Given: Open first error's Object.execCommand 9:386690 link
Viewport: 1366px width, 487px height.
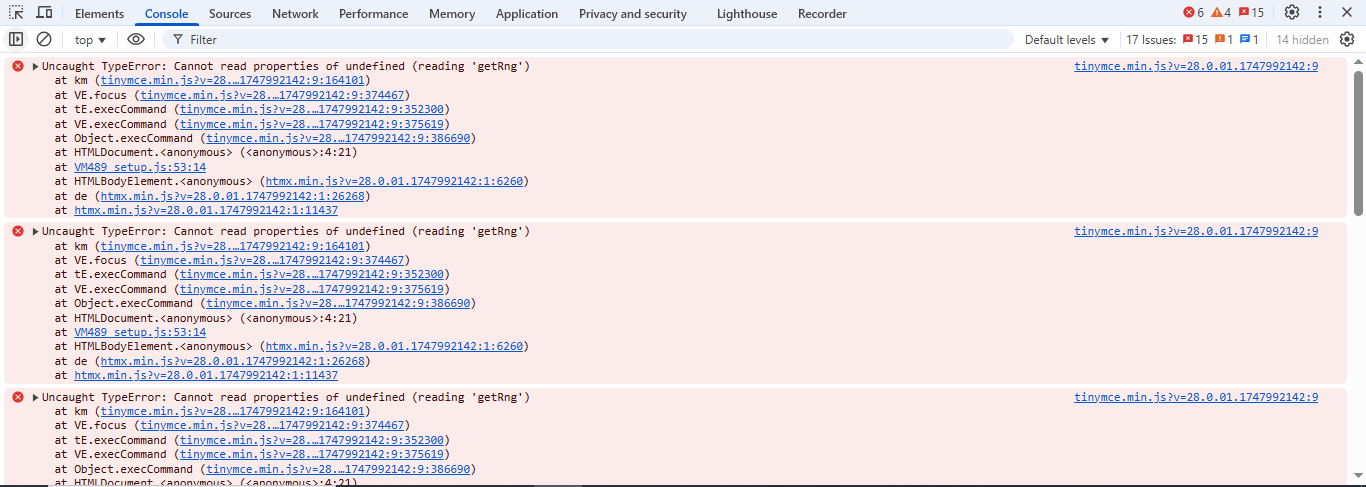Looking at the screenshot, I should click(340, 138).
